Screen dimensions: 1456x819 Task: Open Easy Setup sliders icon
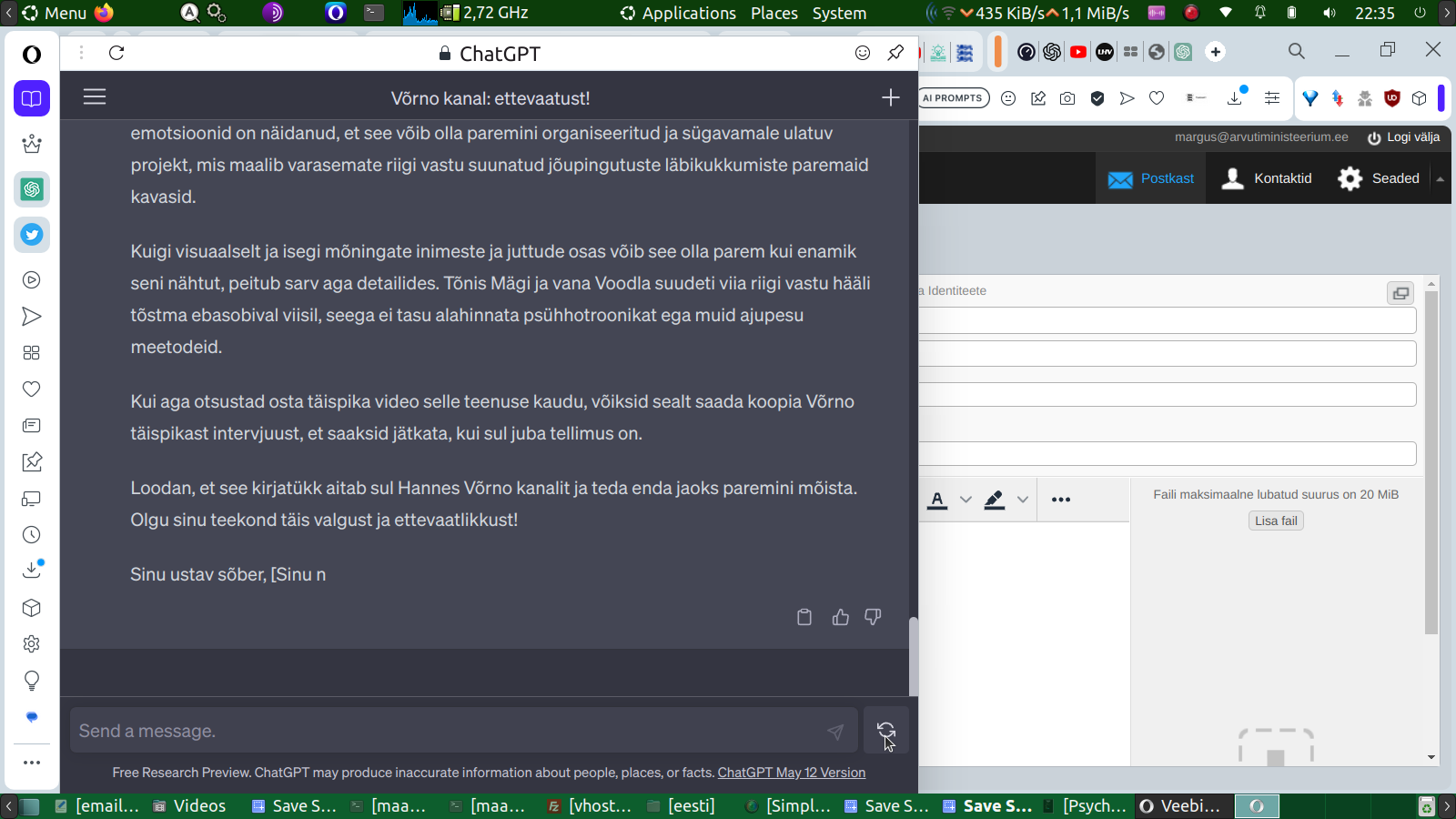click(x=1272, y=98)
